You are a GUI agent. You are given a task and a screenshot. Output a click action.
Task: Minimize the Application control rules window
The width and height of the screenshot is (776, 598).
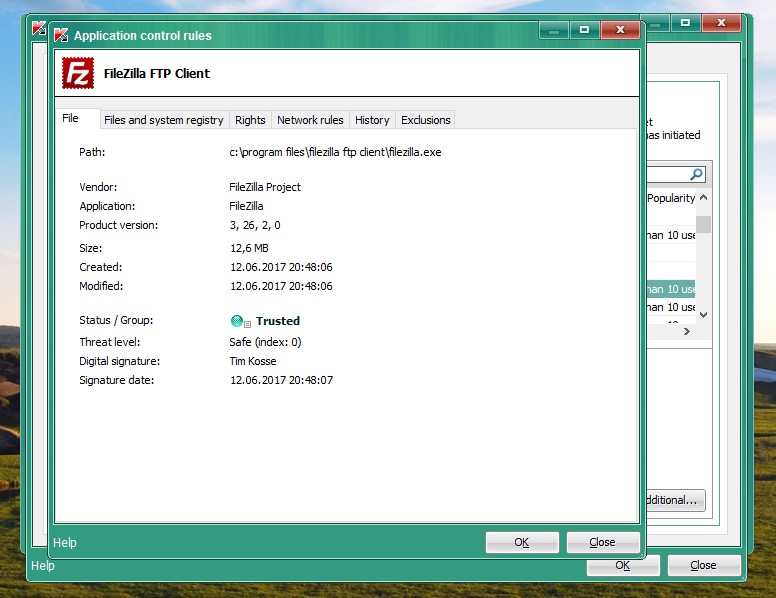[x=554, y=30]
